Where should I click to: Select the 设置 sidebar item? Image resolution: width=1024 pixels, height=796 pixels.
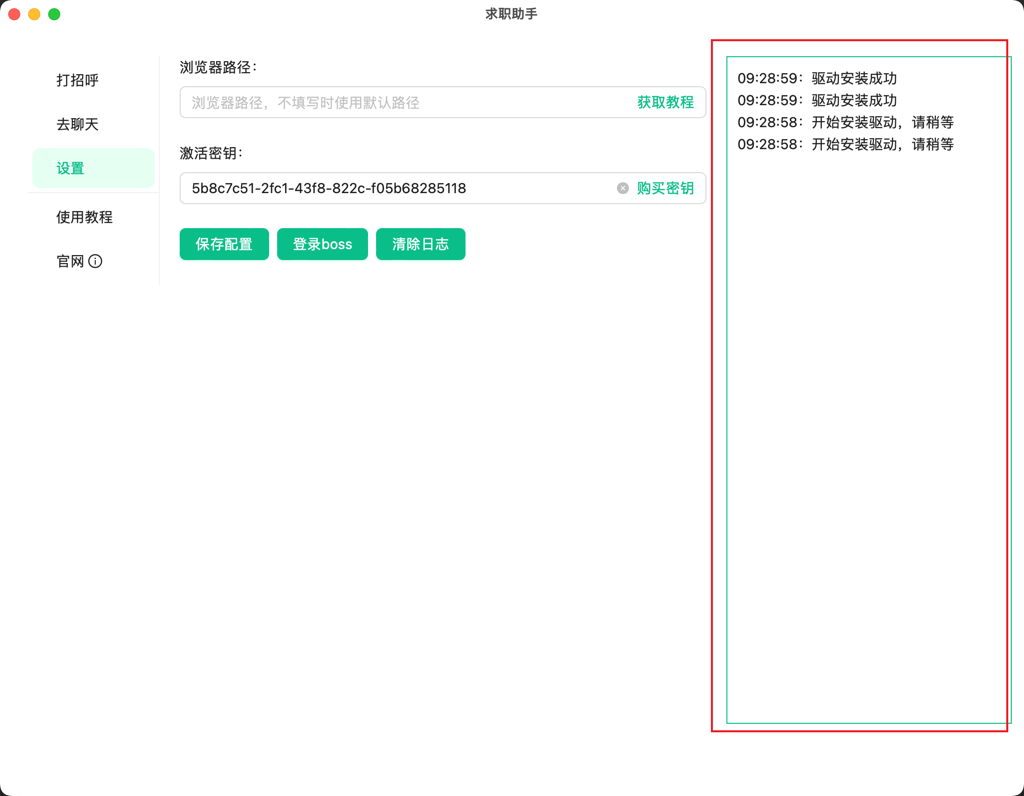click(71, 168)
